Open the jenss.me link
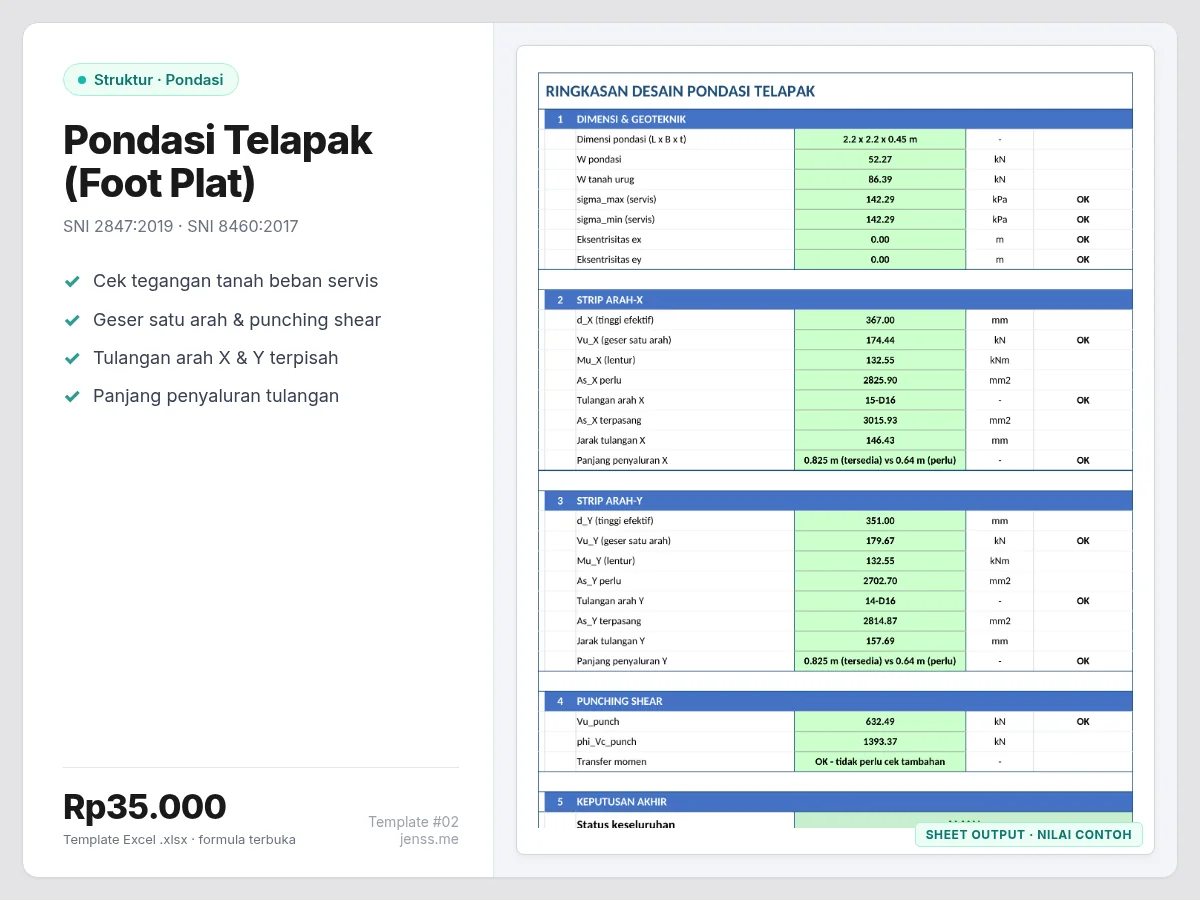Screen dimensions: 1200x900 tap(429, 839)
